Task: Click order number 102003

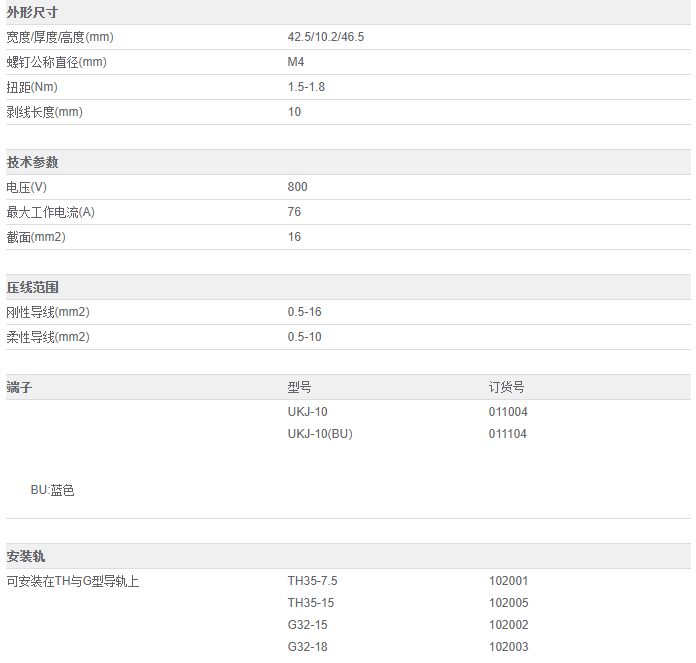Action: click(x=508, y=647)
